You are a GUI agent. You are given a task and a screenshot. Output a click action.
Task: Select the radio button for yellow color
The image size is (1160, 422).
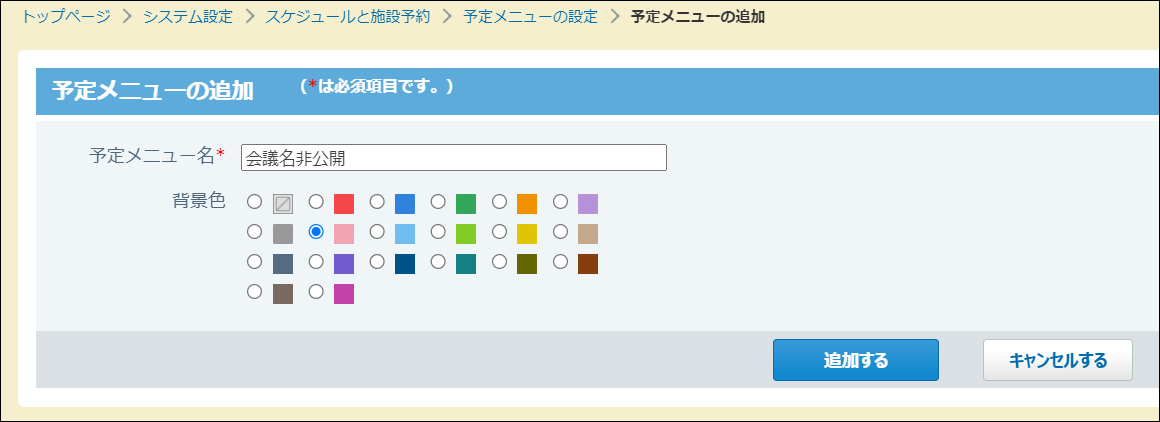(x=499, y=232)
